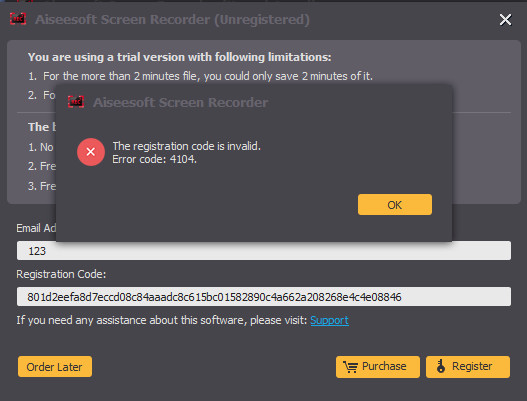Focus the email address field containing 123
This screenshot has height=401, width=527.
point(264,250)
